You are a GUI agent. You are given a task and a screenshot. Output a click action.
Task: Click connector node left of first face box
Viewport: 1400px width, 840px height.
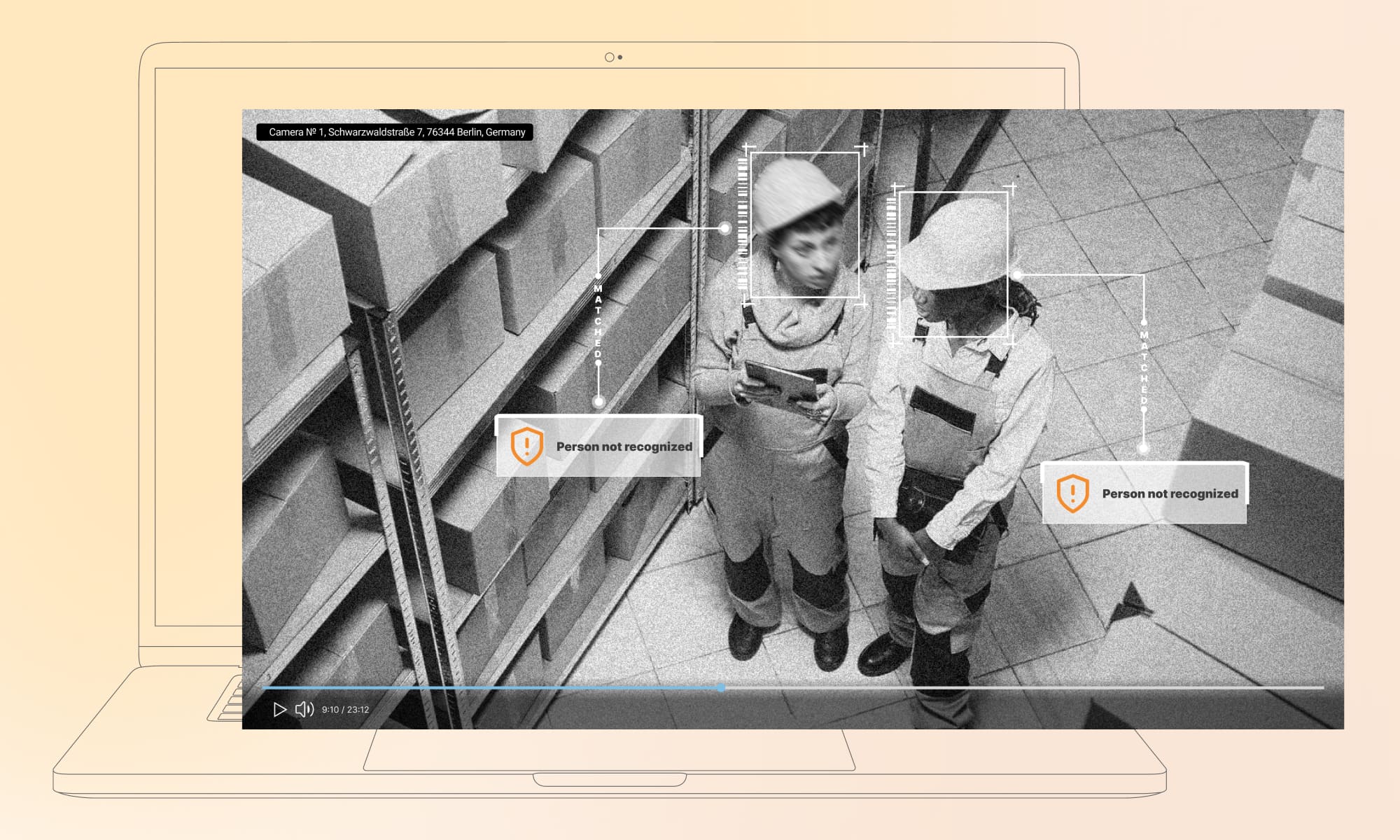pyautogui.click(x=725, y=228)
